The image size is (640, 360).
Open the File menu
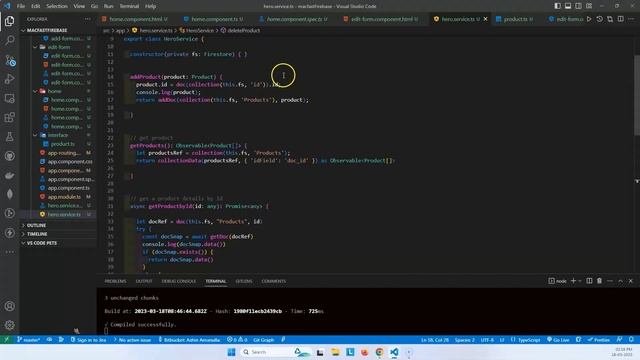point(21,6)
